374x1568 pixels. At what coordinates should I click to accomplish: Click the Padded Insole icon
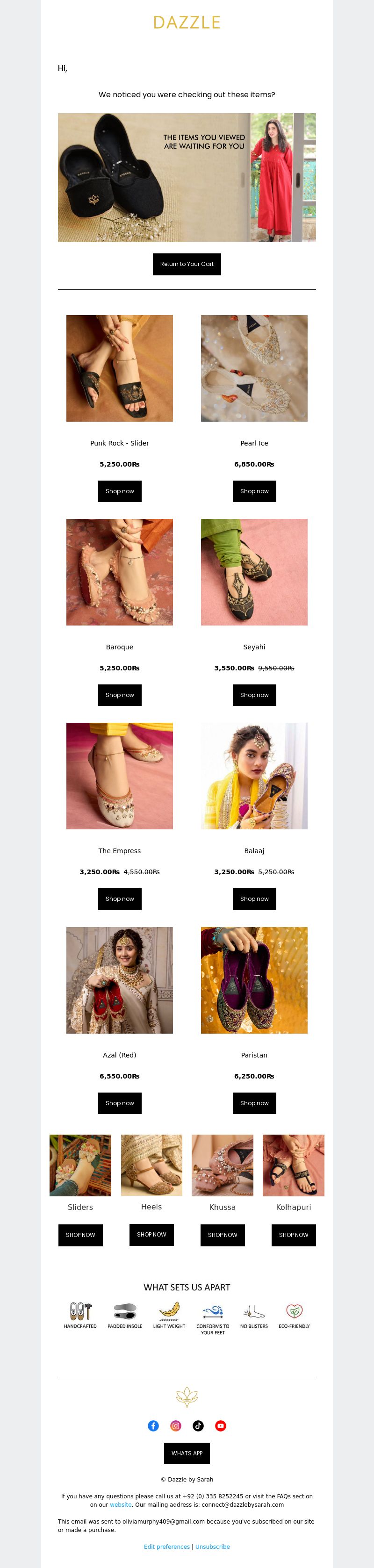click(x=125, y=1310)
